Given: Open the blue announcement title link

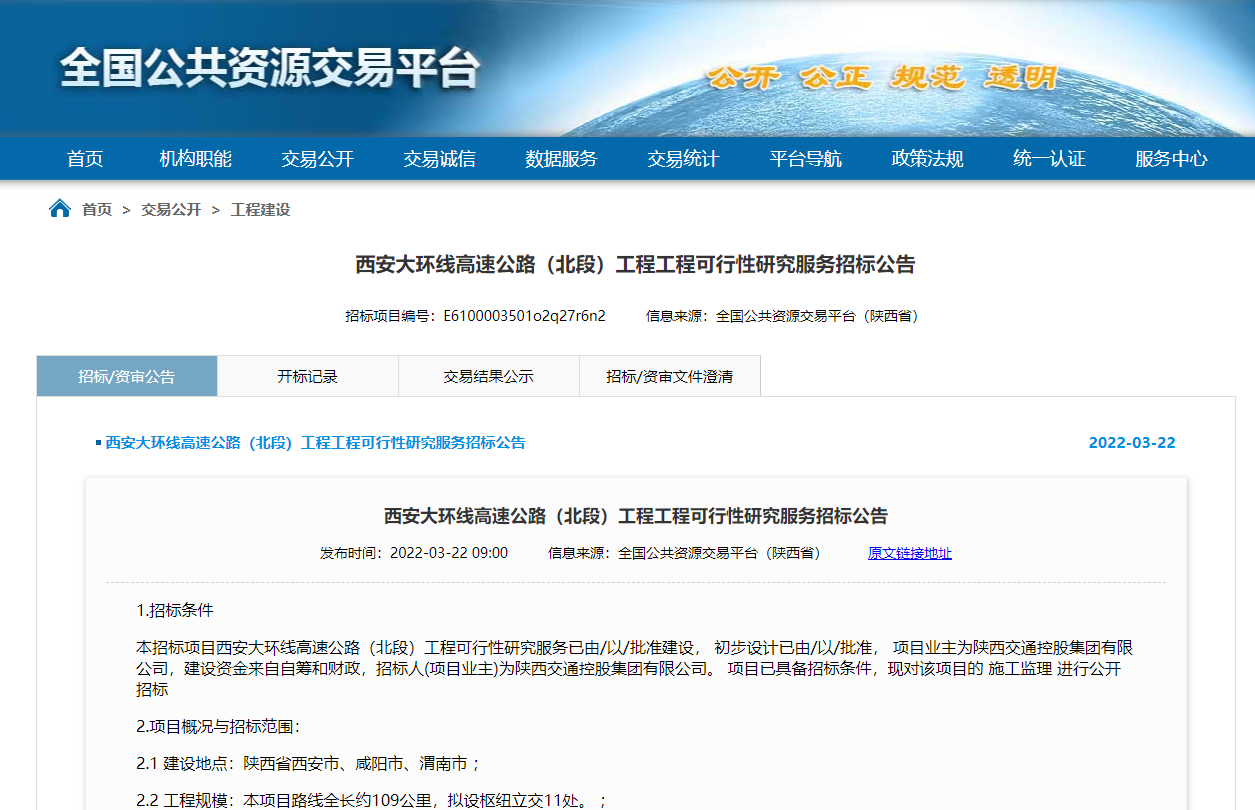Looking at the screenshot, I should pyautogui.click(x=315, y=442).
